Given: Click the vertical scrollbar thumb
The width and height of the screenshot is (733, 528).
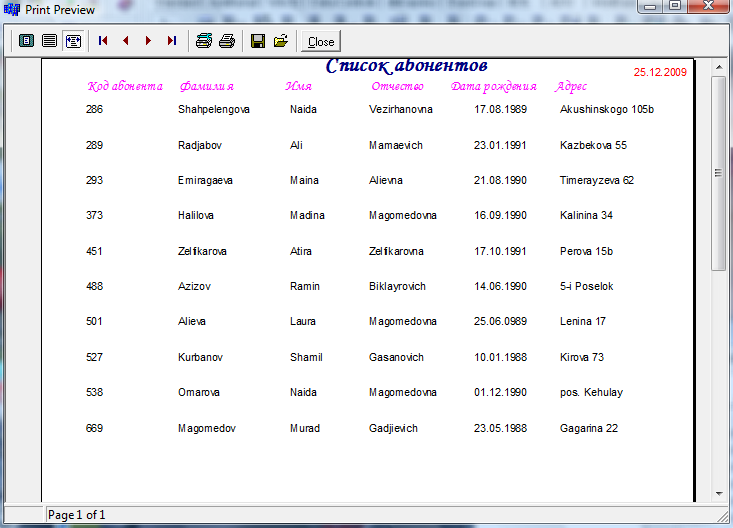Looking at the screenshot, I should tap(718, 172).
